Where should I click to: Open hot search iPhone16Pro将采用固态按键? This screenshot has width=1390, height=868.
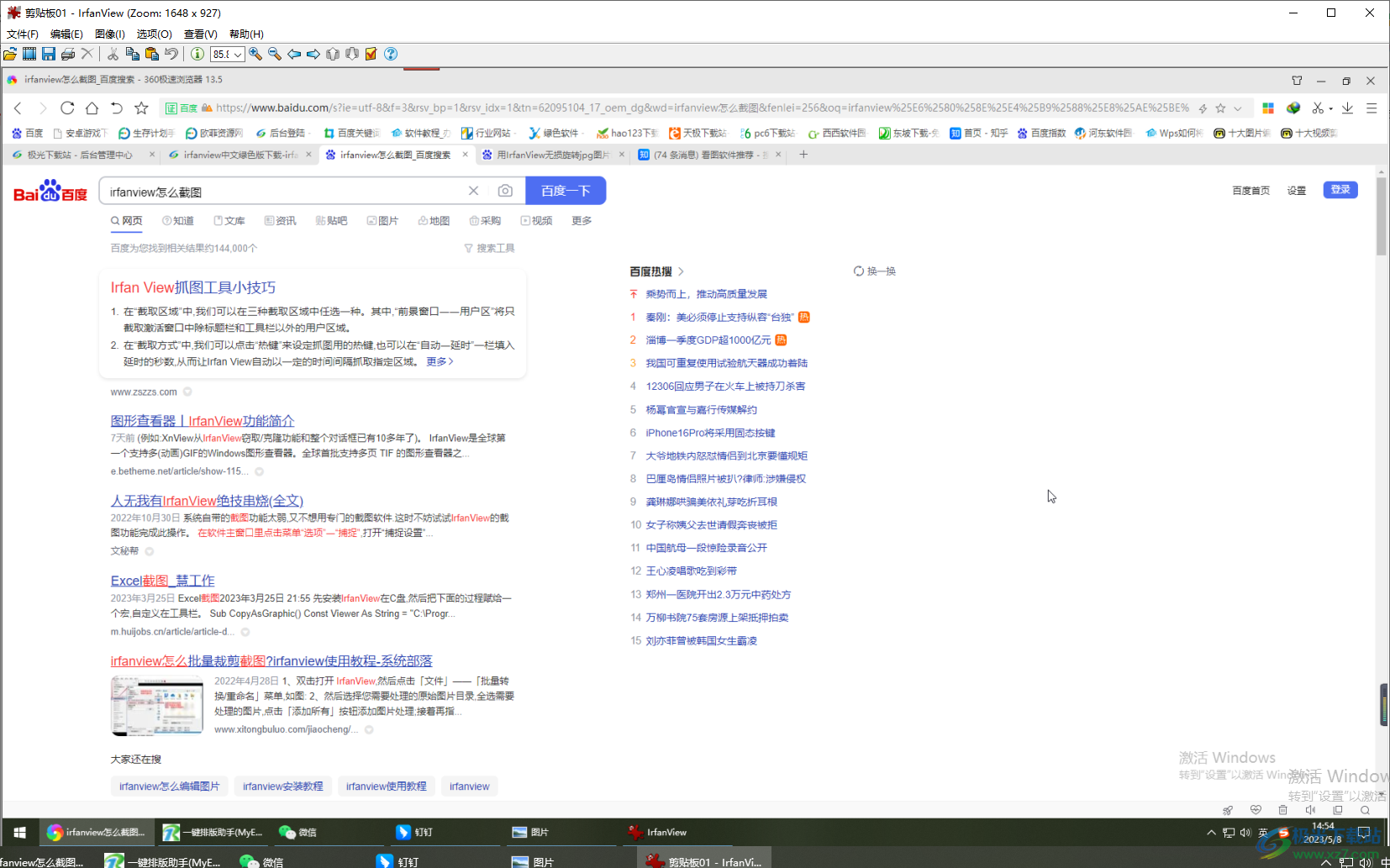pyautogui.click(x=710, y=433)
